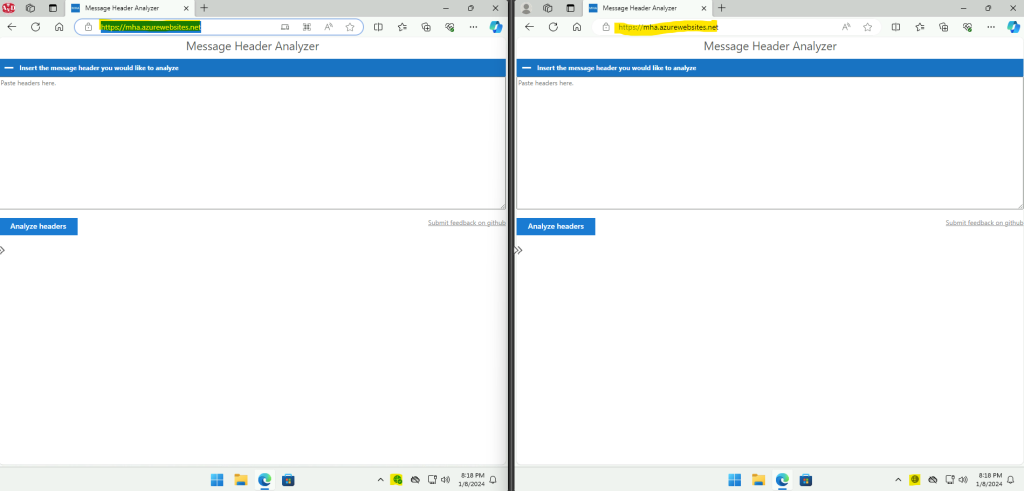Open Workspaces in right browser window
The width and height of the screenshot is (1024, 491).
click(x=547, y=8)
